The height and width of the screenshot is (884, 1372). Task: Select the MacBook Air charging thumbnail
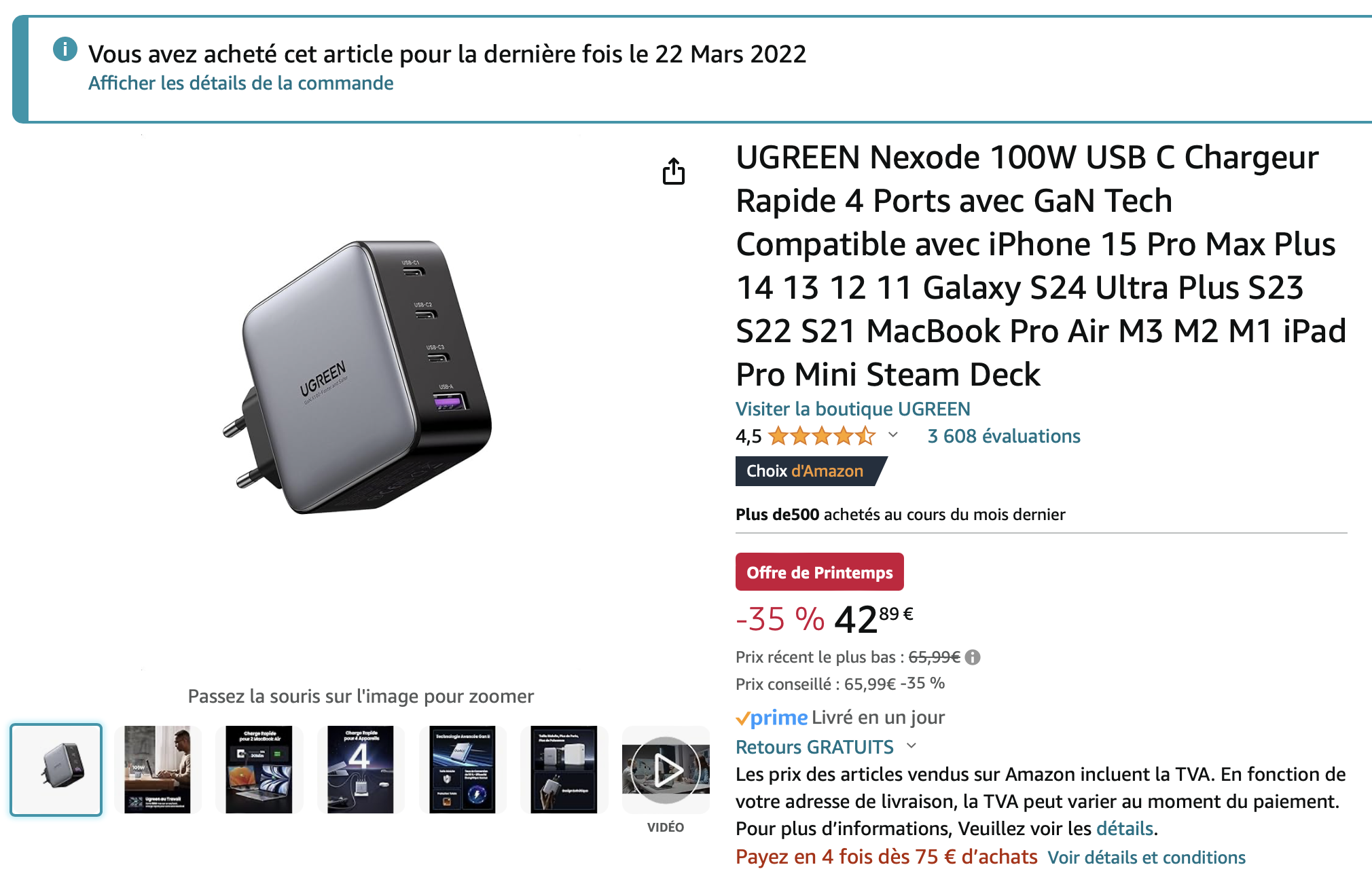coord(259,769)
